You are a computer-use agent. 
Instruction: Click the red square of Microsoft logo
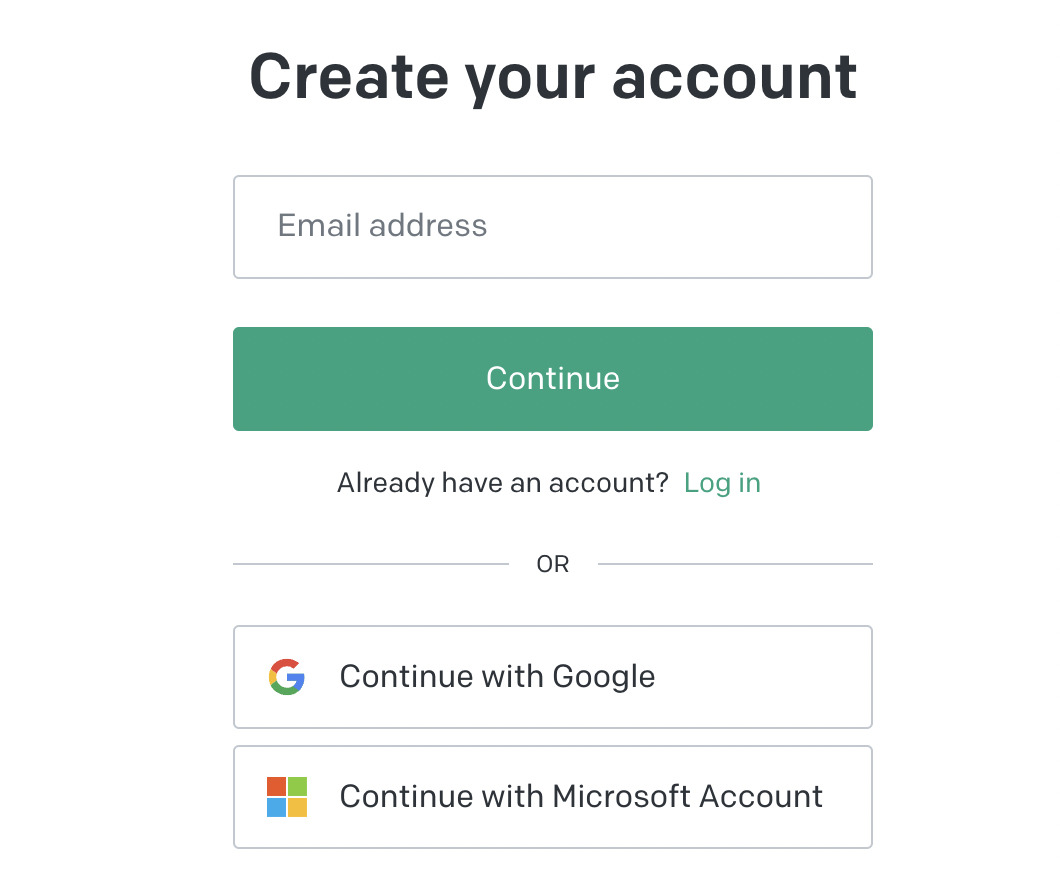(x=276, y=786)
